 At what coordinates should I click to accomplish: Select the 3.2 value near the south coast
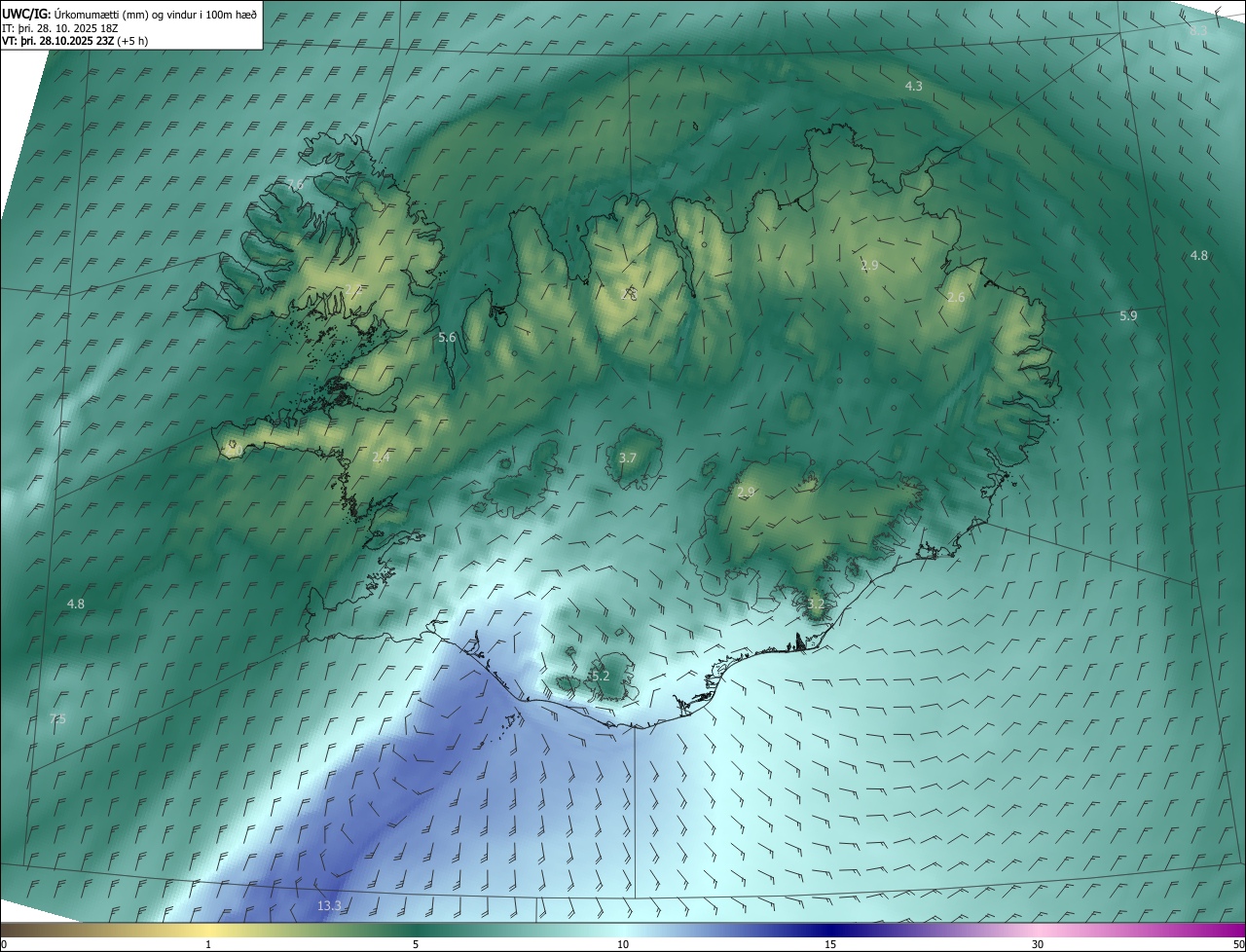click(816, 604)
